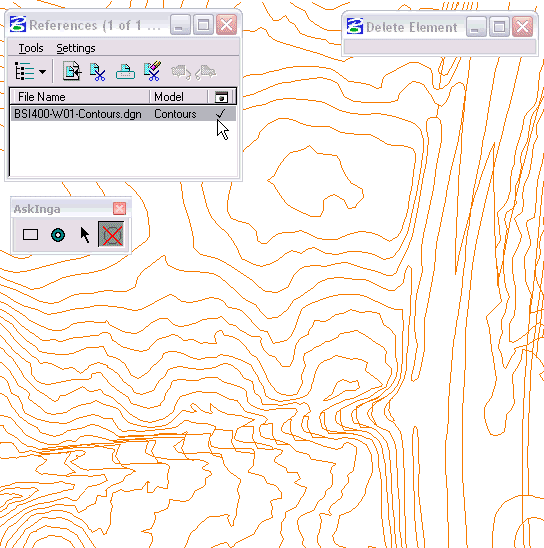Open the Settings menu

coord(76,48)
